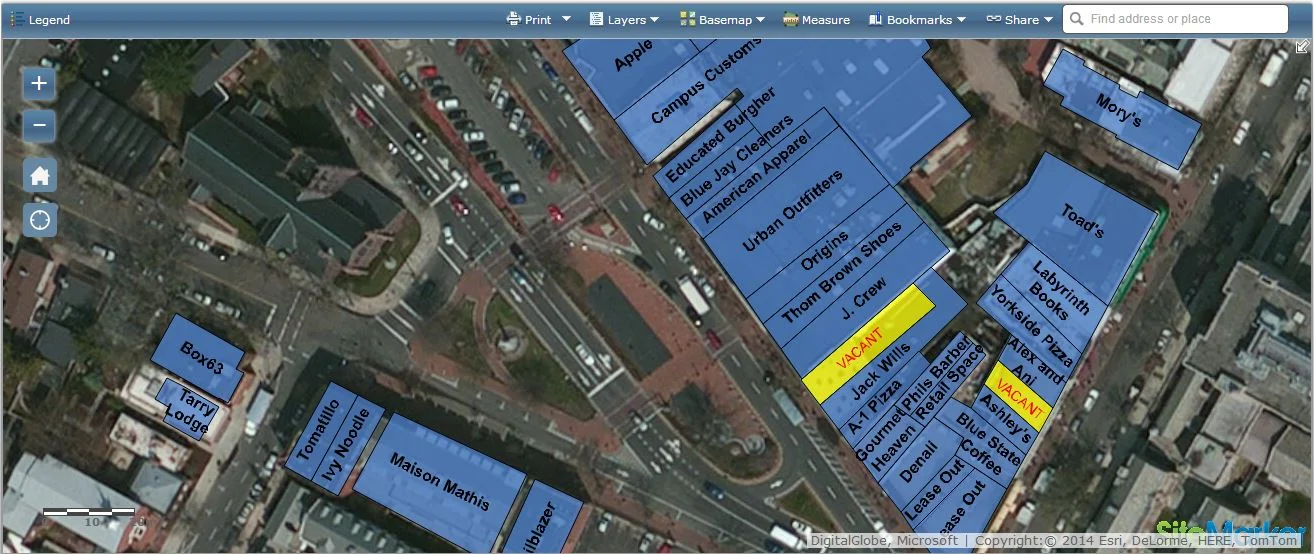Expand the Print dropdown arrow
The image size is (1314, 554).
566,19
